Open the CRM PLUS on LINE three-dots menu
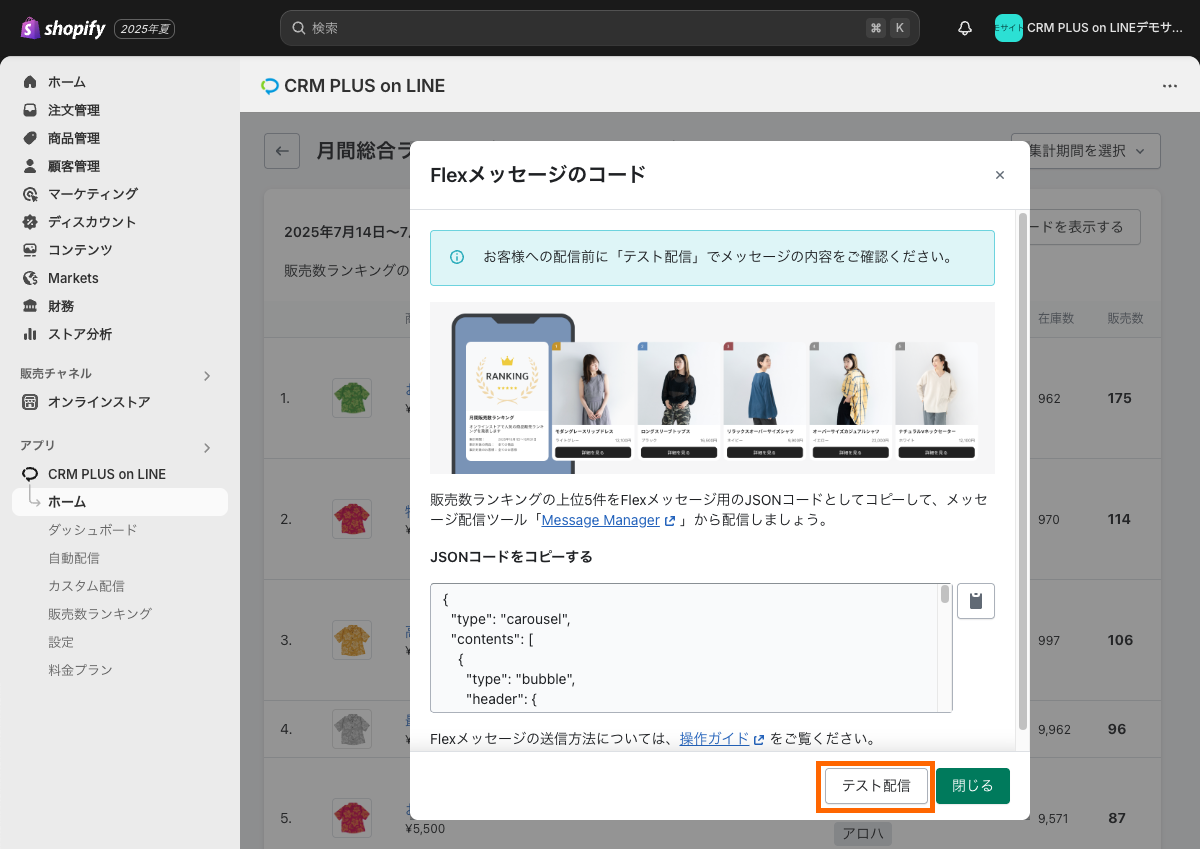This screenshot has width=1200, height=849. 1170,86
